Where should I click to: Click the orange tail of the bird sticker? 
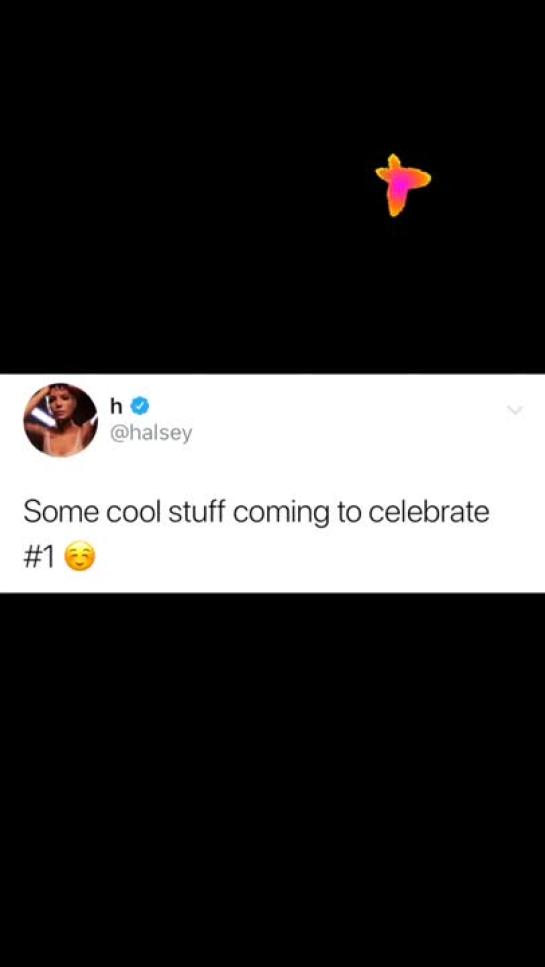pos(395,206)
